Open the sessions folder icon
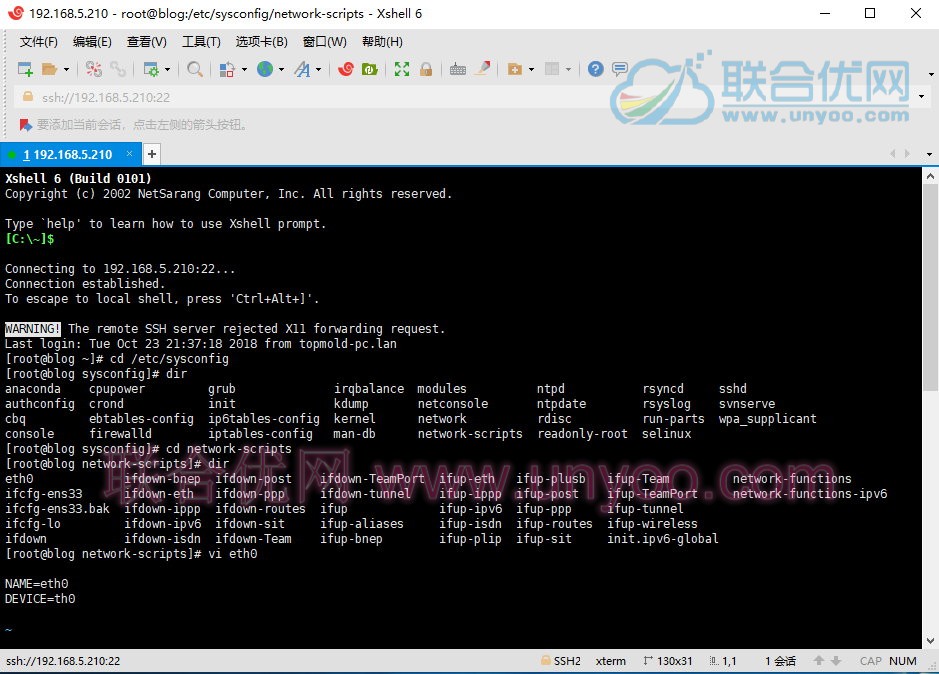 pyautogui.click(x=49, y=69)
